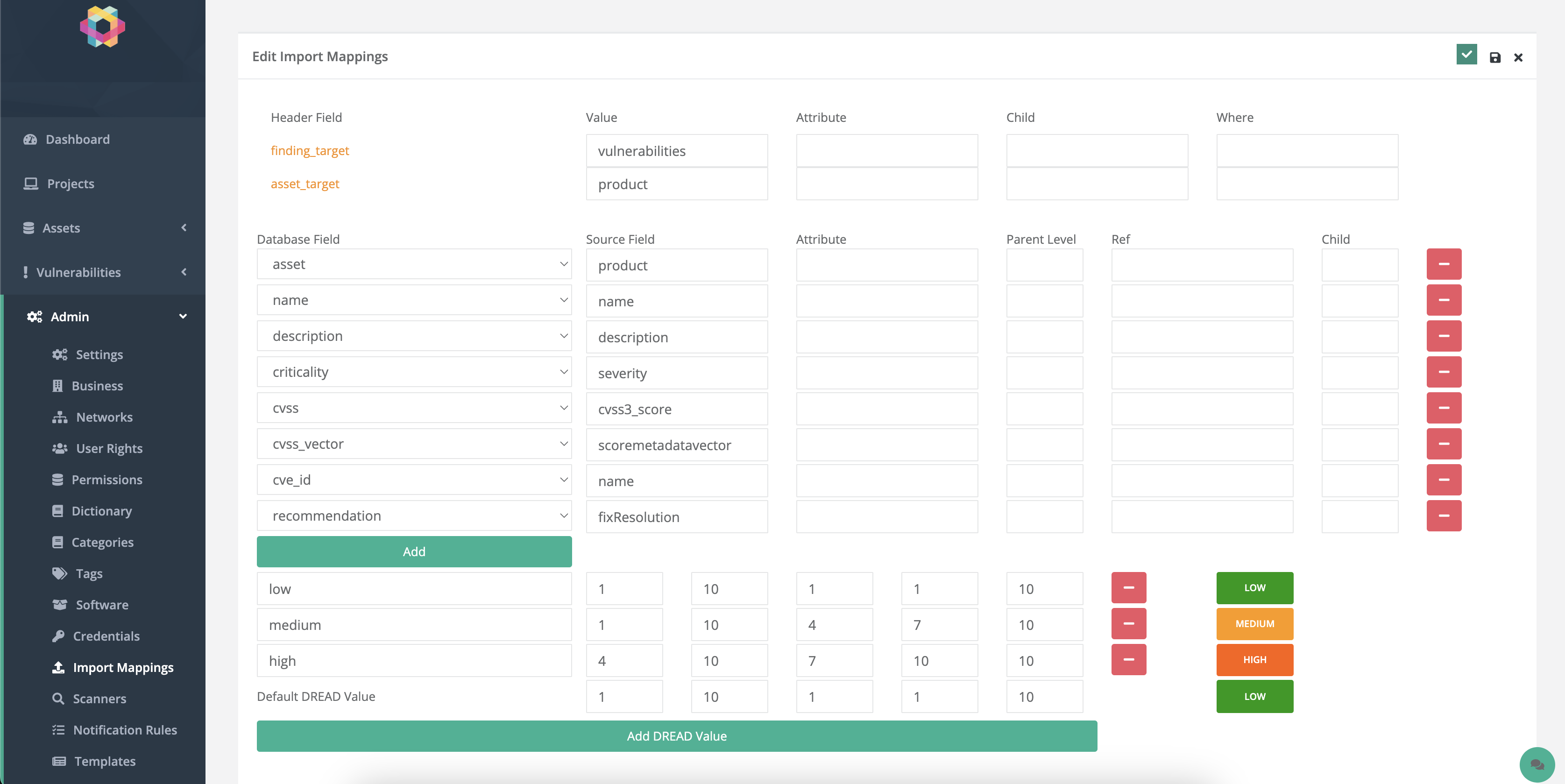
Task: Open the name database field dropdown
Action: coord(414,300)
